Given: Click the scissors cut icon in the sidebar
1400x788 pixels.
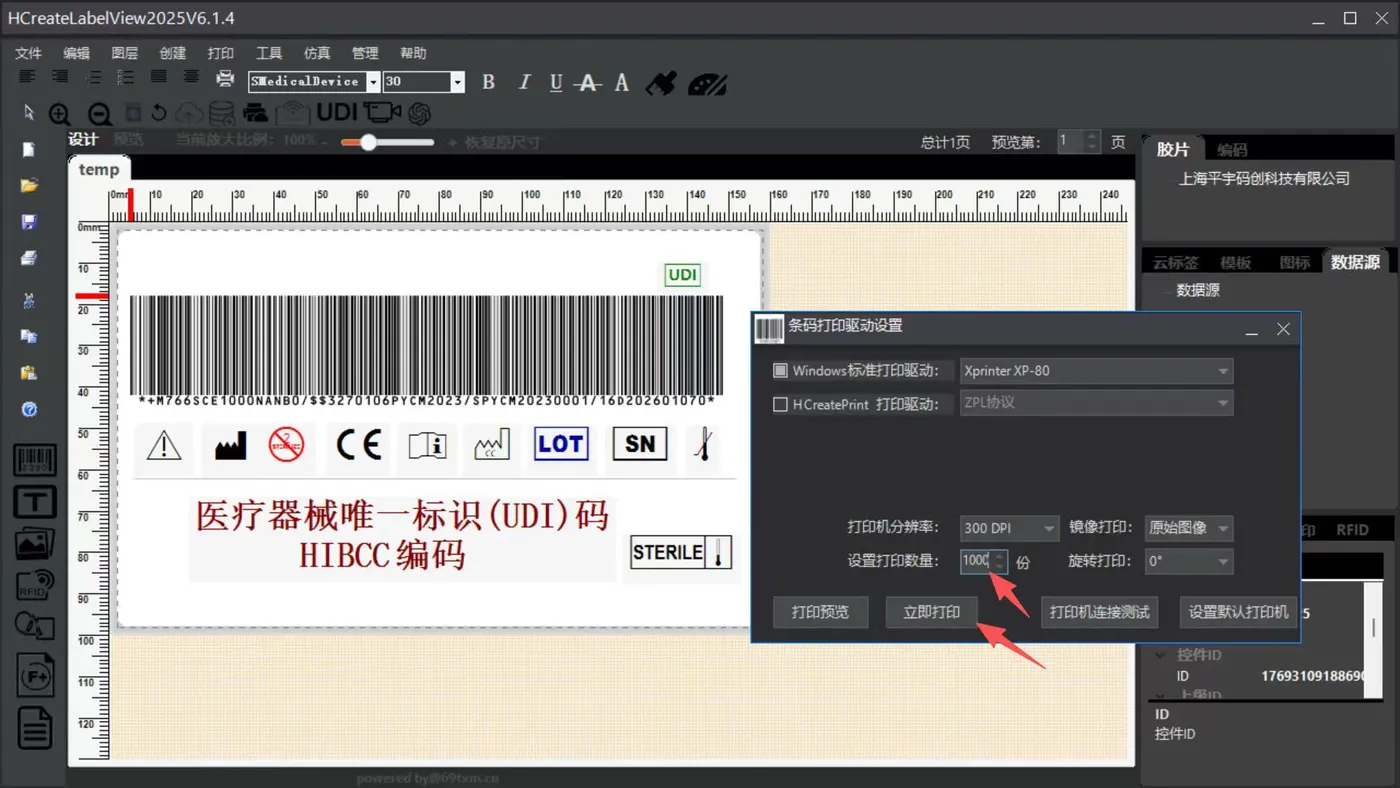Looking at the screenshot, I should click(x=29, y=300).
